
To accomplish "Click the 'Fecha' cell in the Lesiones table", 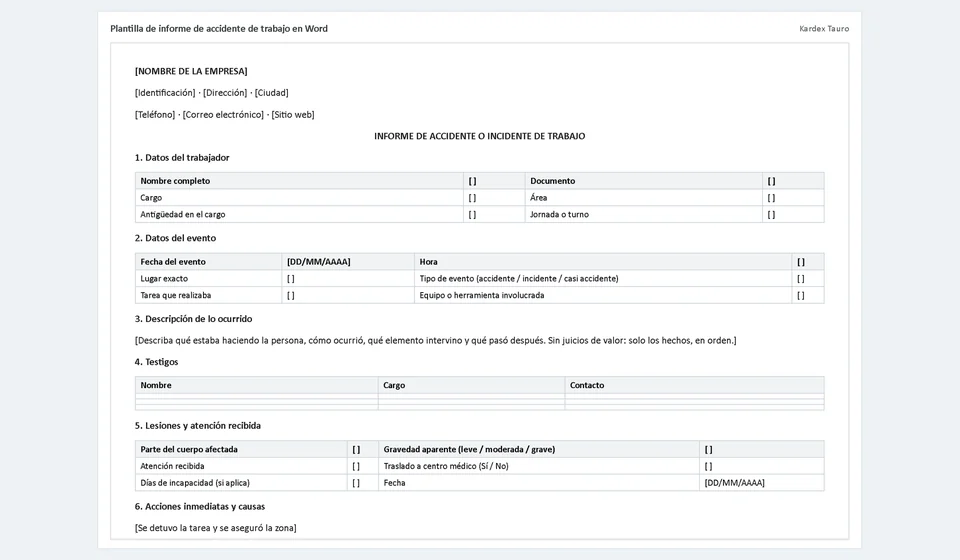I will point(539,482).
